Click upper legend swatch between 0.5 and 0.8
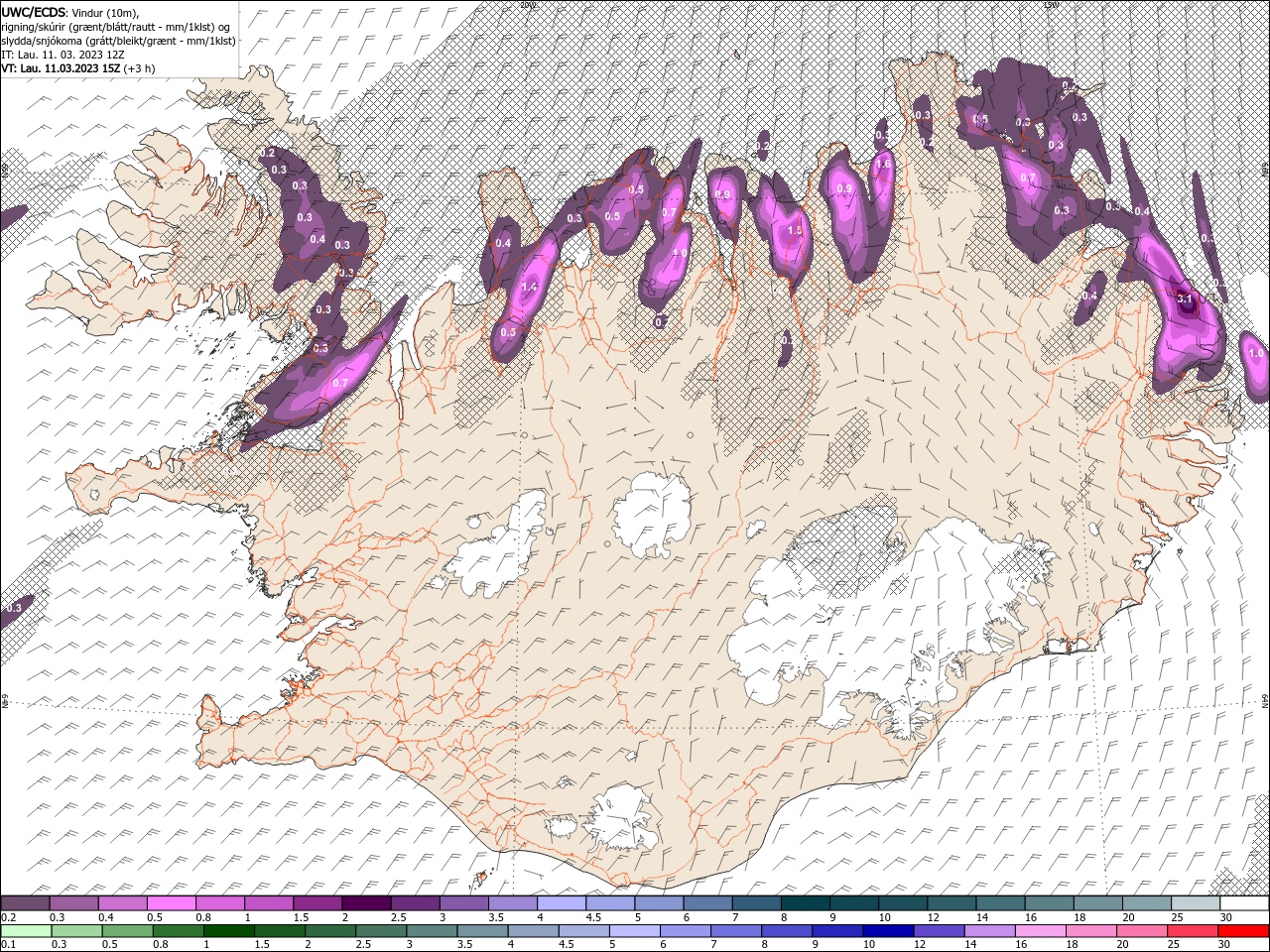Screen dimensions: 1270x952 point(171,903)
